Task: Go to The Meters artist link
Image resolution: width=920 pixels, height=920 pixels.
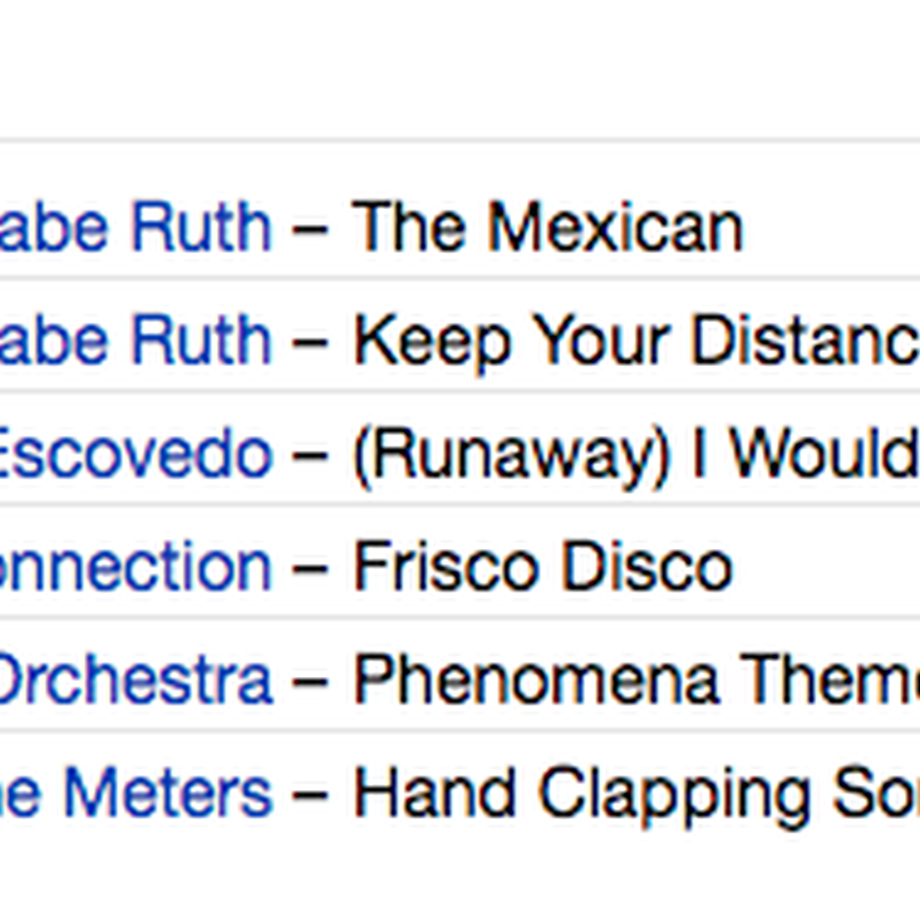Action: [136, 794]
